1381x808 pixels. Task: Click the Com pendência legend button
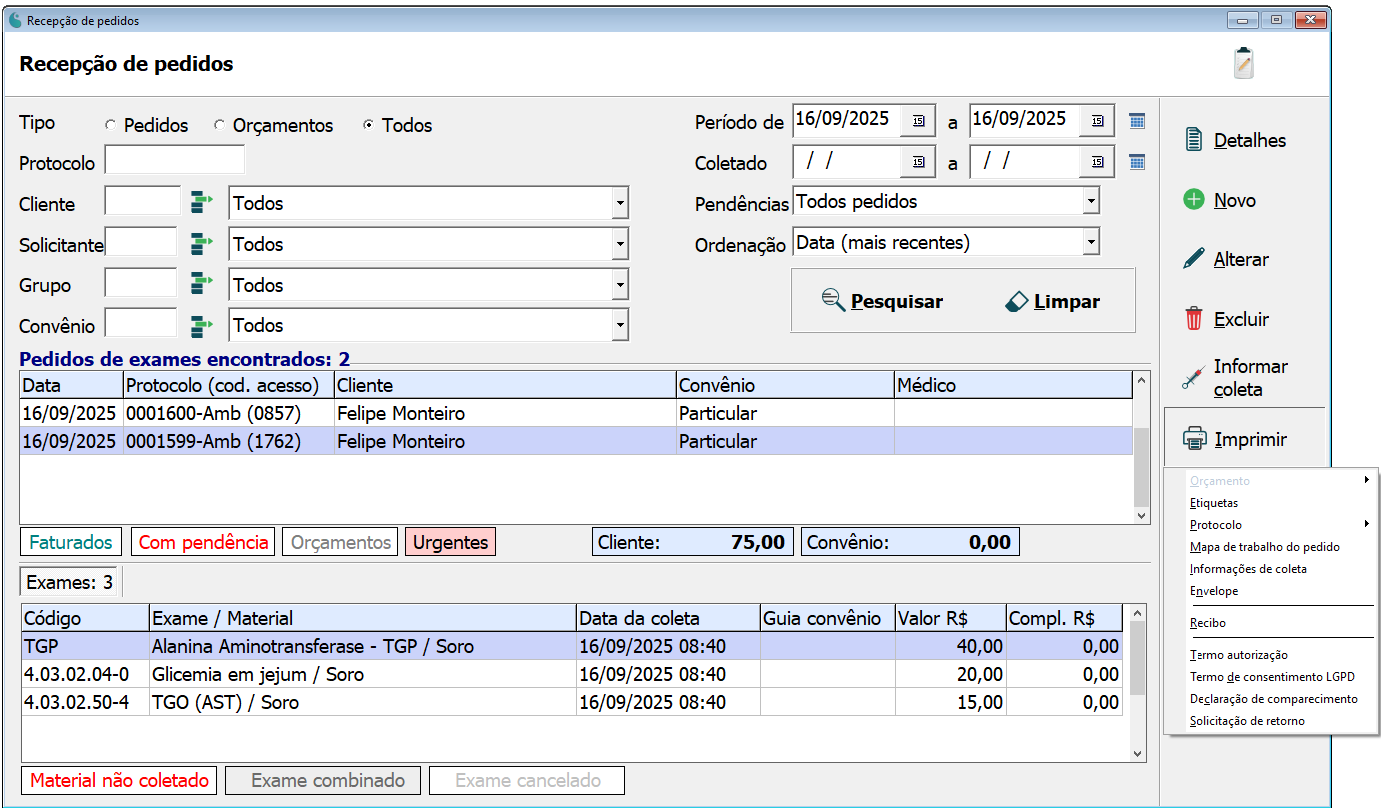(x=204, y=542)
